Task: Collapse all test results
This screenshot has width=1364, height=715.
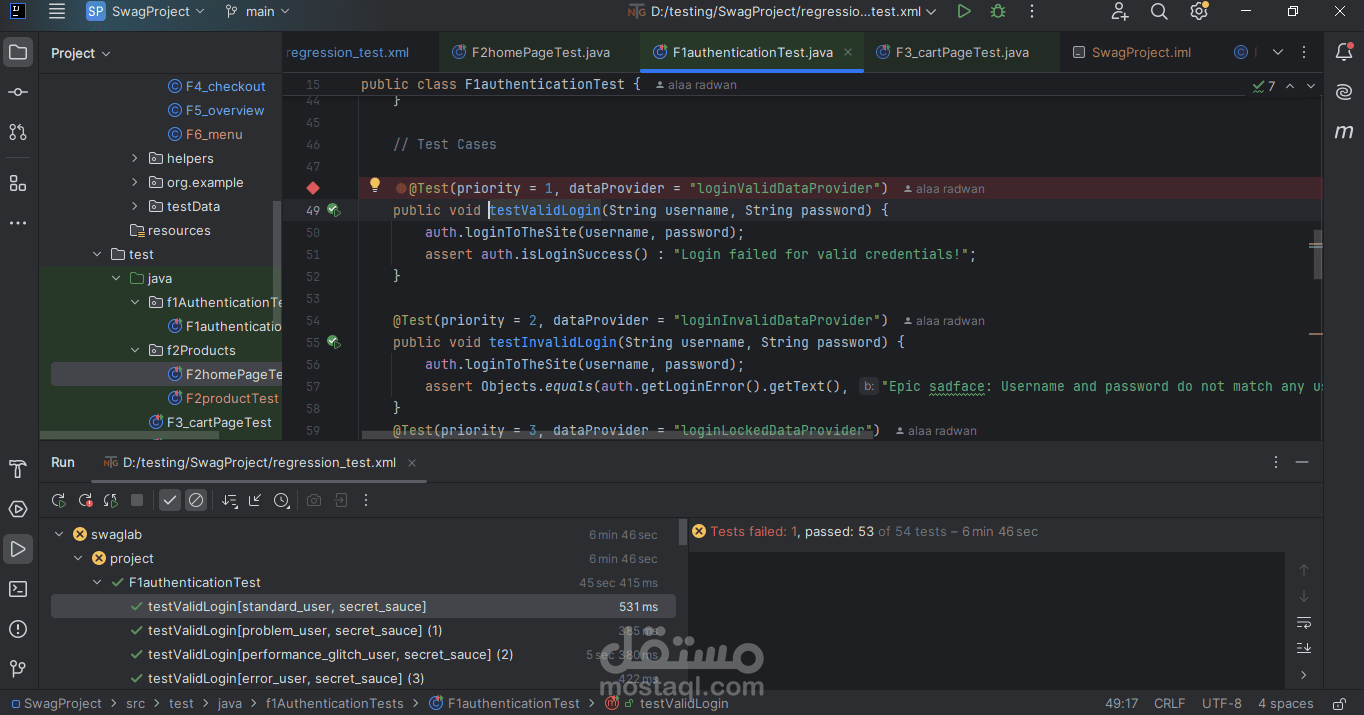Action: (x=256, y=500)
